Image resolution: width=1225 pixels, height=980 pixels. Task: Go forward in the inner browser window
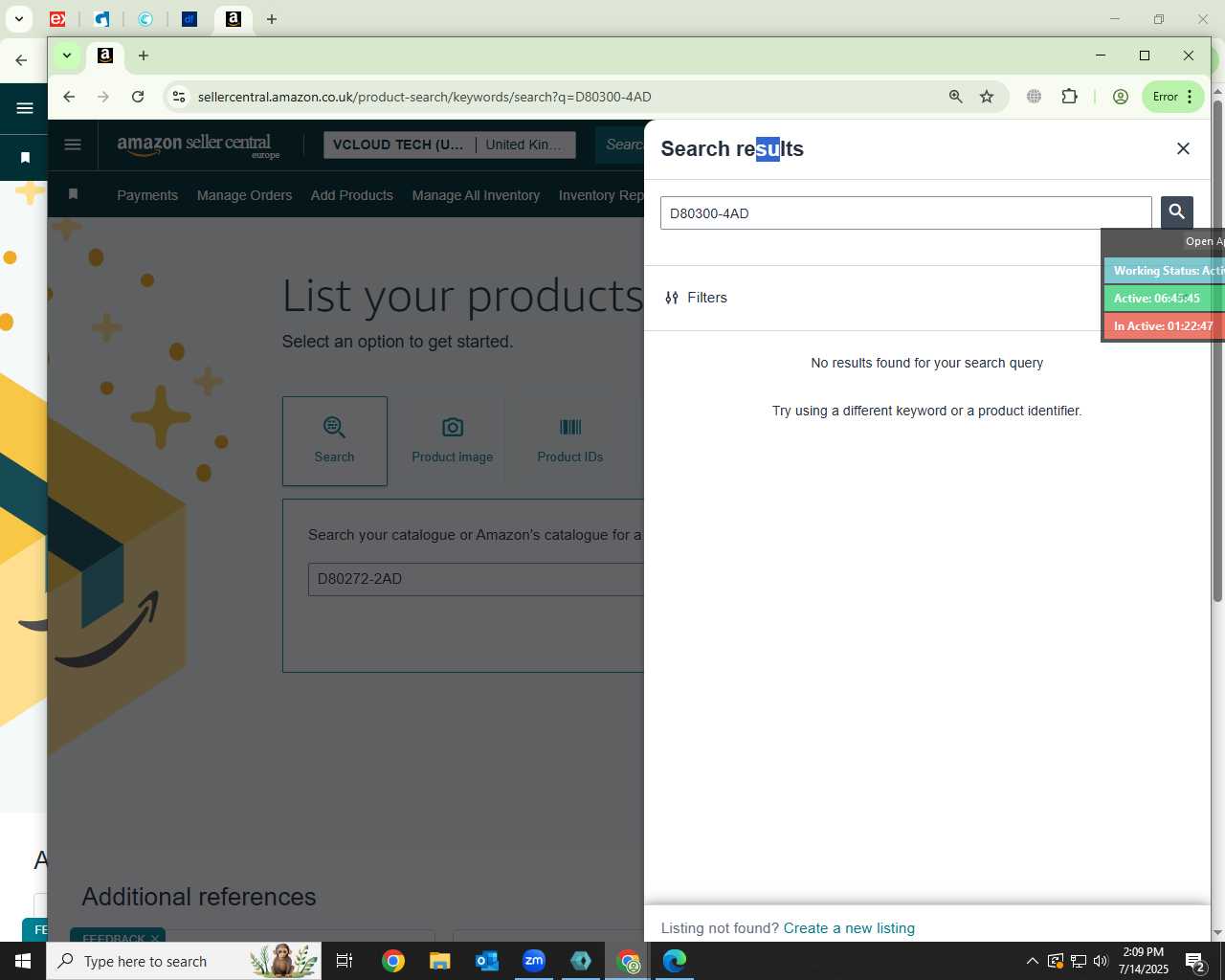[103, 97]
